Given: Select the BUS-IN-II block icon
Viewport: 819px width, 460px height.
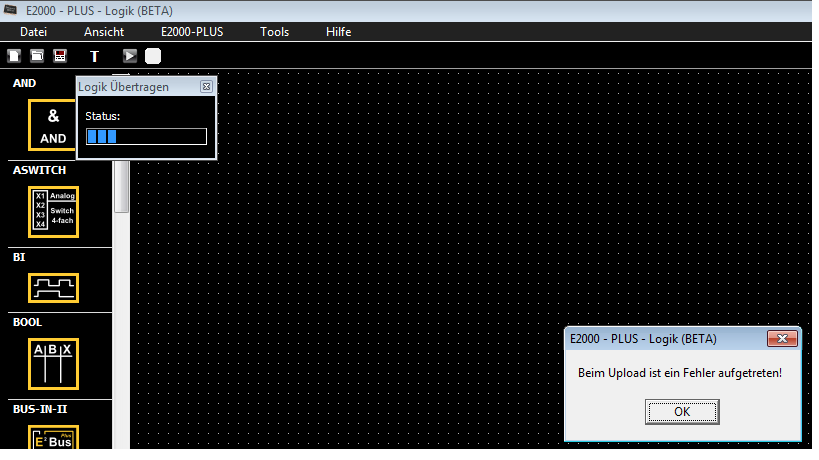Looking at the screenshot, I should tap(53, 437).
